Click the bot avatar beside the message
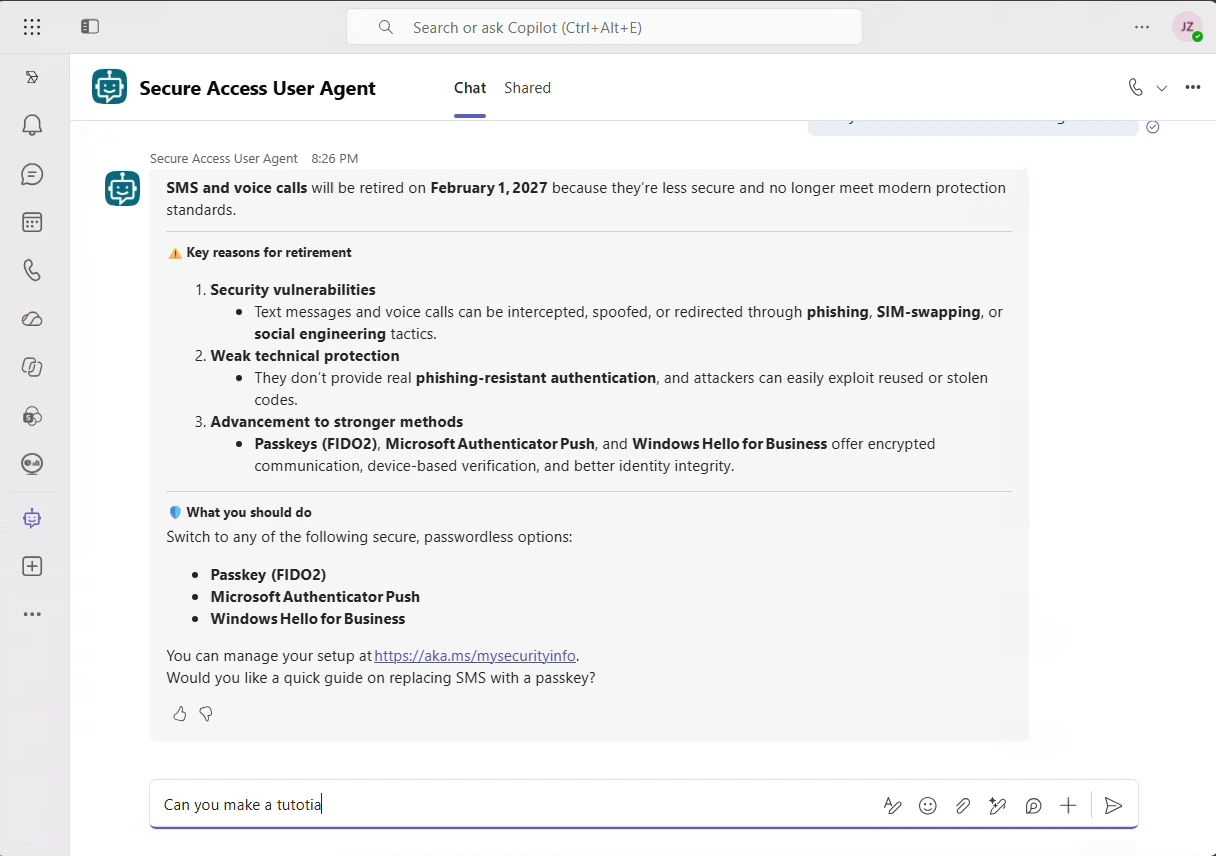 tap(122, 188)
